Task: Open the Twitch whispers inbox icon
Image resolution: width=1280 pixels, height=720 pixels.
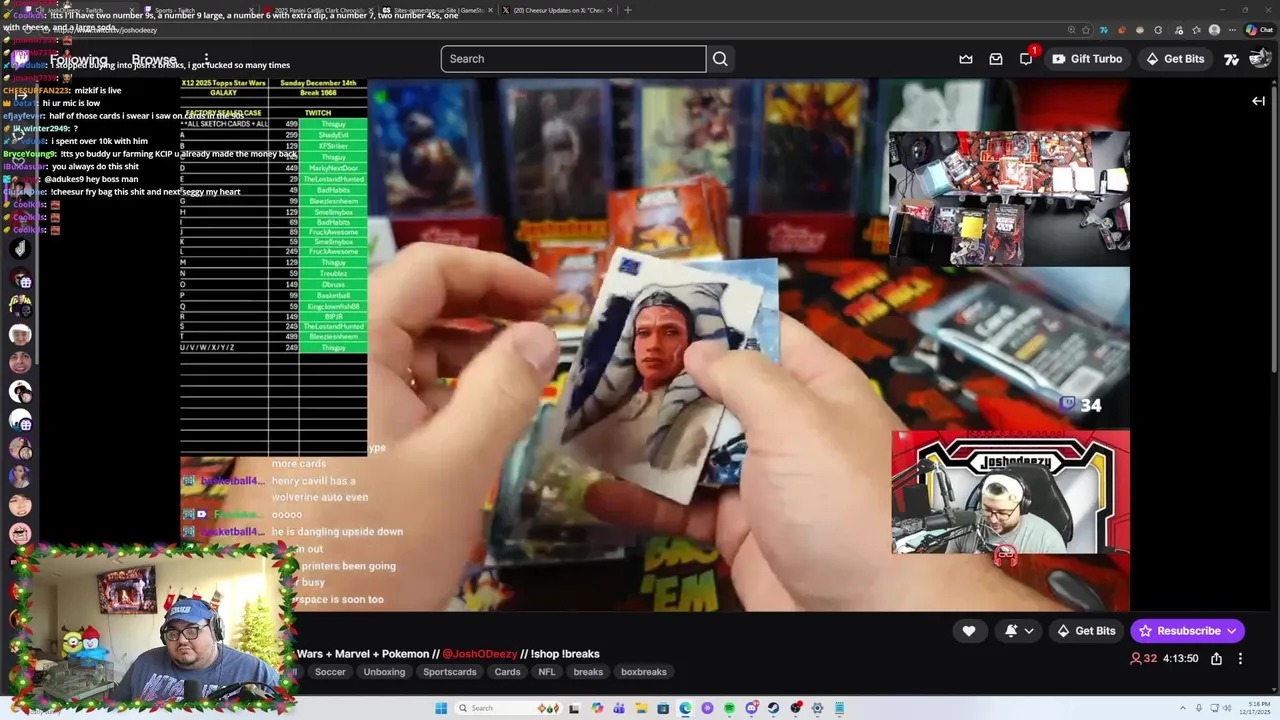Action: (996, 59)
